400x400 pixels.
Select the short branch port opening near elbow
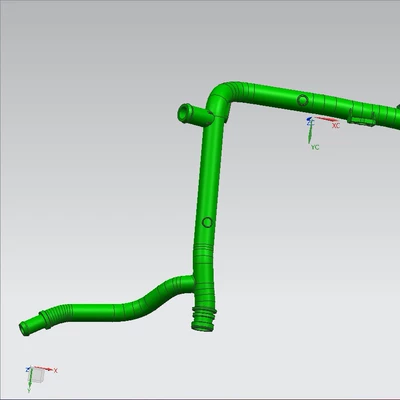[x=184, y=112]
